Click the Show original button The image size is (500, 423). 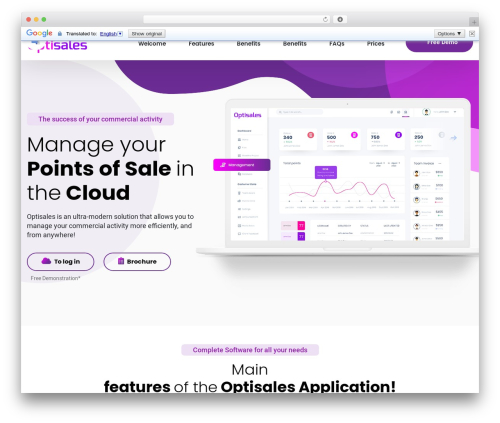pyautogui.click(x=147, y=34)
